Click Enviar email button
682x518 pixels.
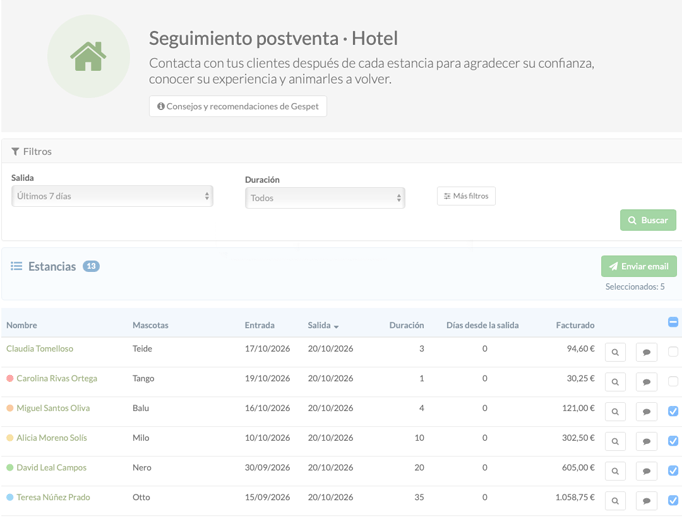pos(639,266)
